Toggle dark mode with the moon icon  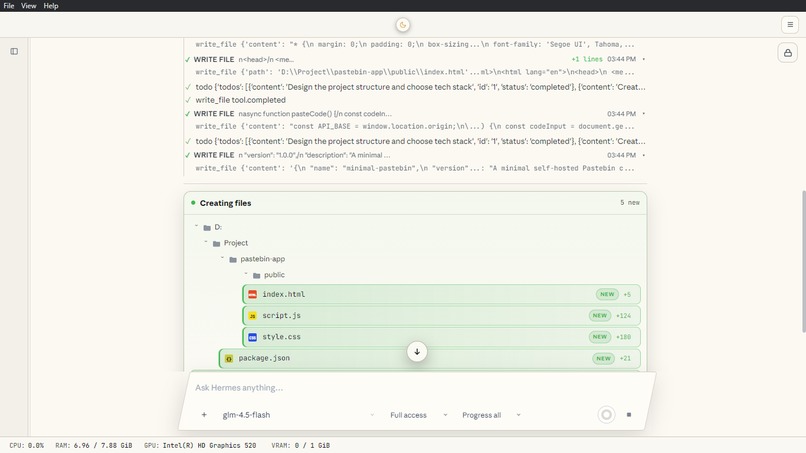[402, 25]
